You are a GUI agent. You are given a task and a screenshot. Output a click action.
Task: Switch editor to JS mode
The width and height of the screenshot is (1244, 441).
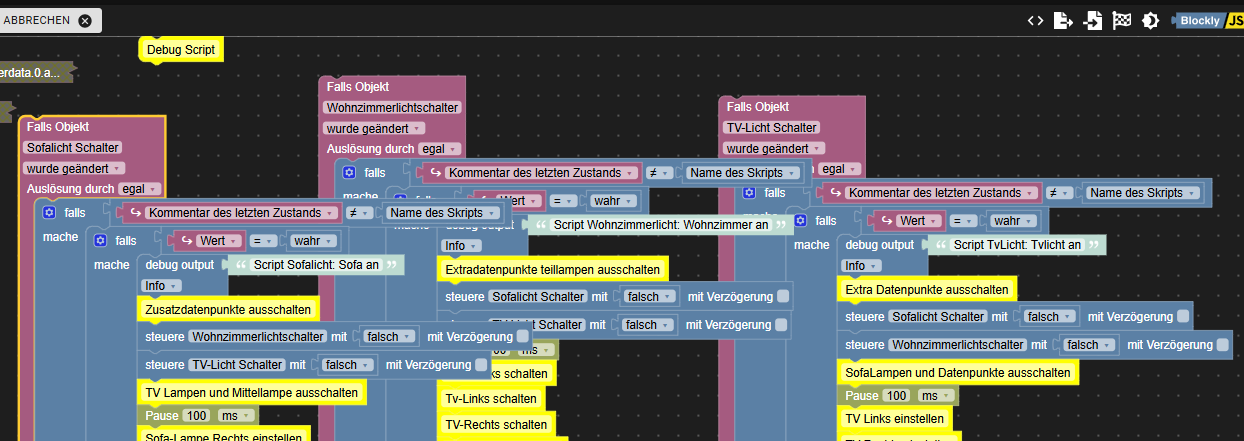1234,20
